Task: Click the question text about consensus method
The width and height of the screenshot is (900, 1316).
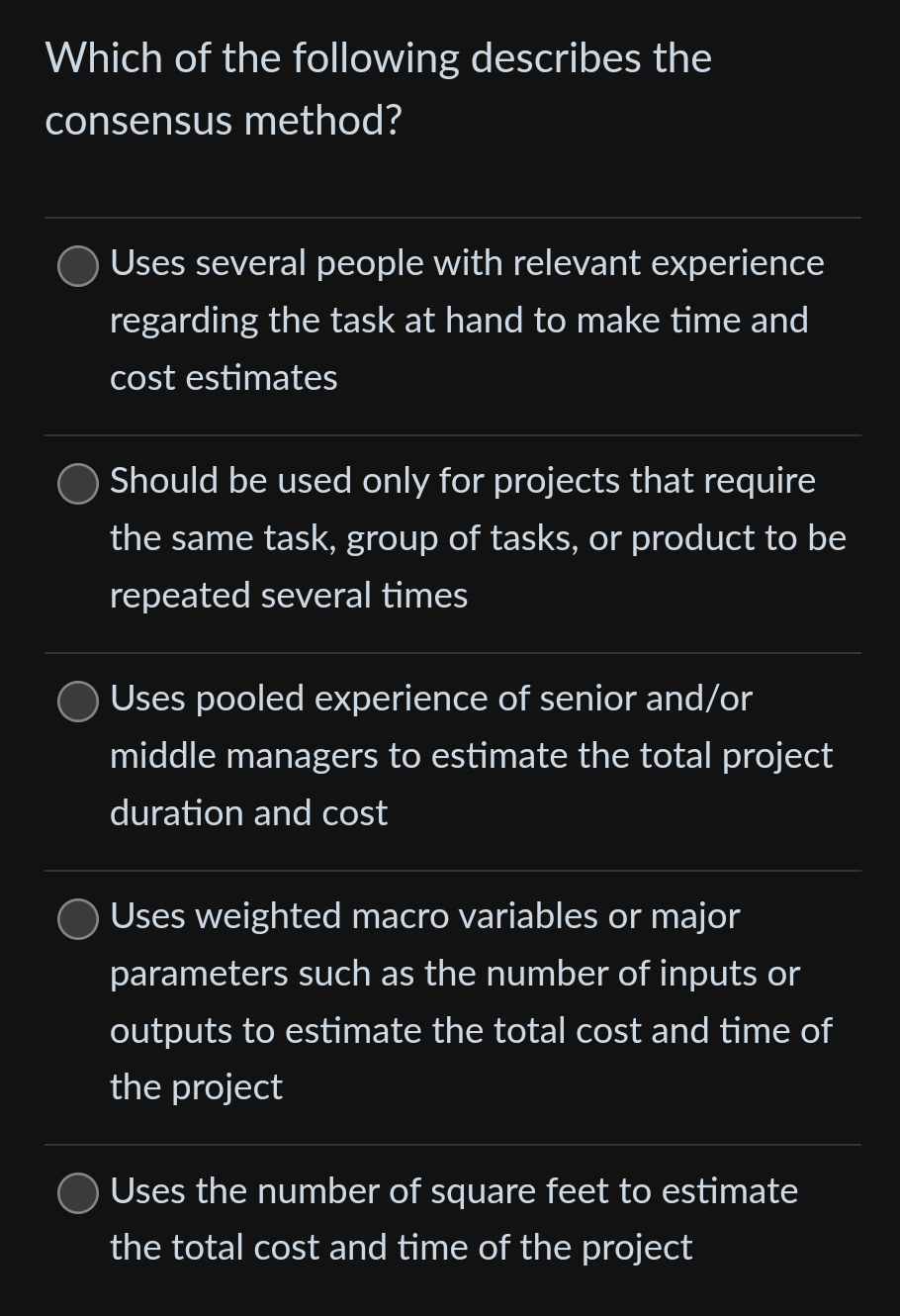Action: pos(379,89)
